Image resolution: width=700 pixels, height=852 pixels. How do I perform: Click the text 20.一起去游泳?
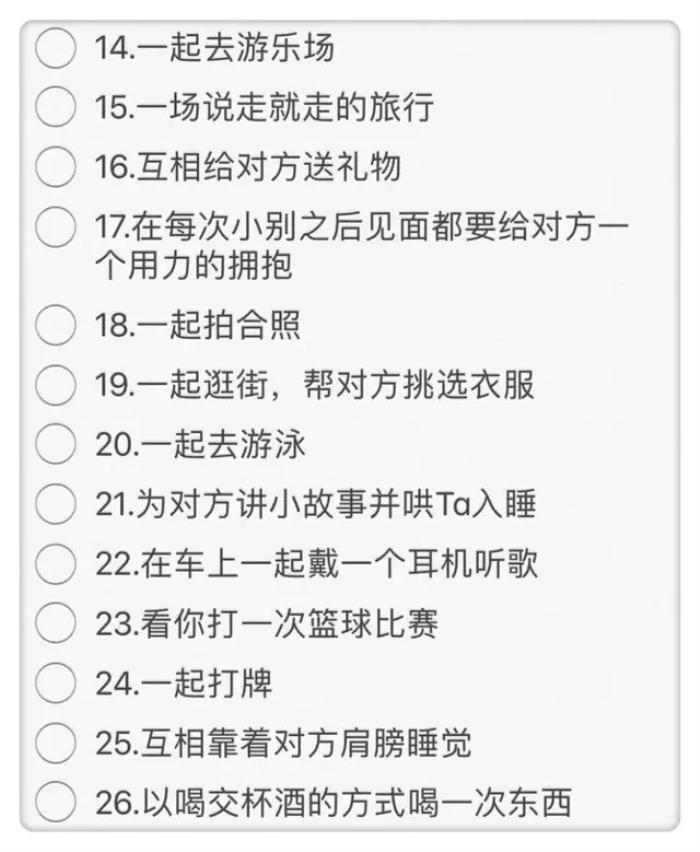pyautogui.click(x=200, y=444)
